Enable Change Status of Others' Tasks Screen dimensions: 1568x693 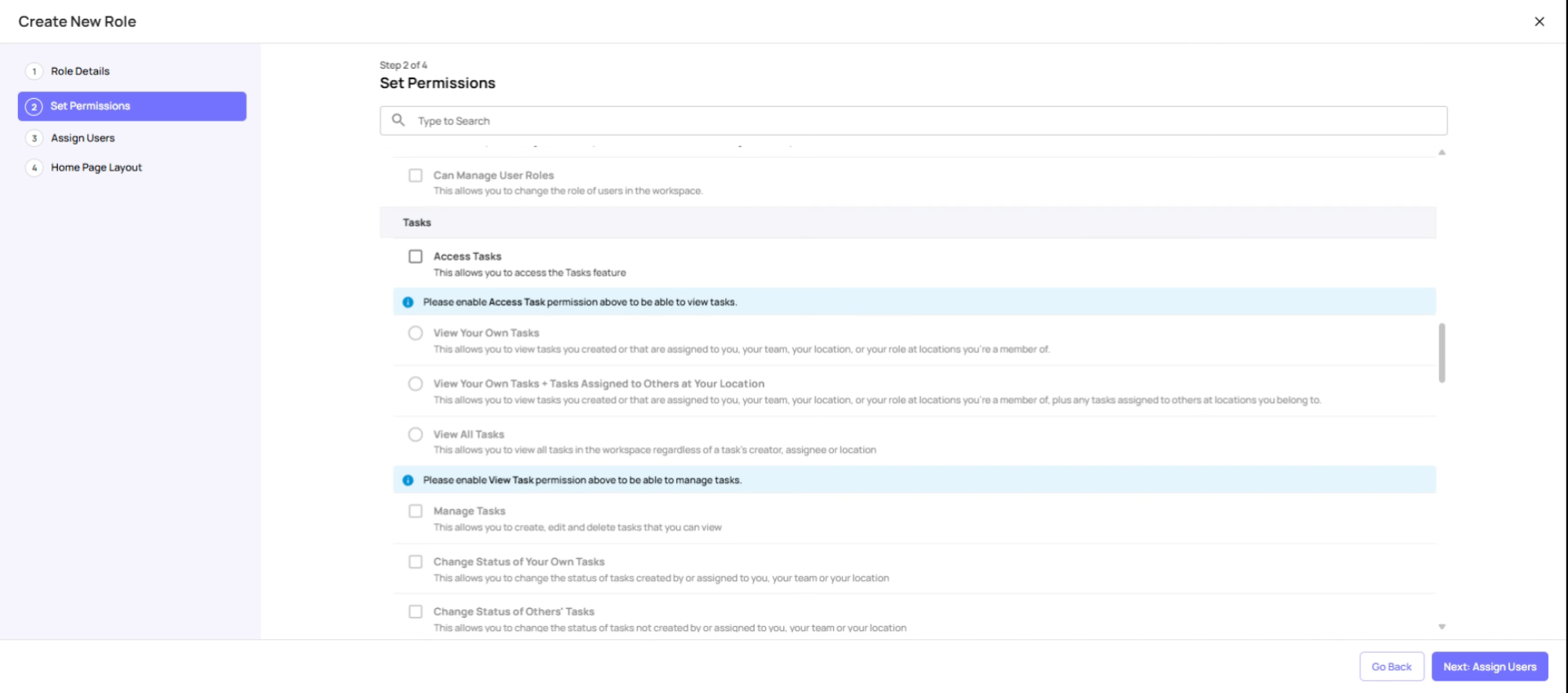pos(416,612)
